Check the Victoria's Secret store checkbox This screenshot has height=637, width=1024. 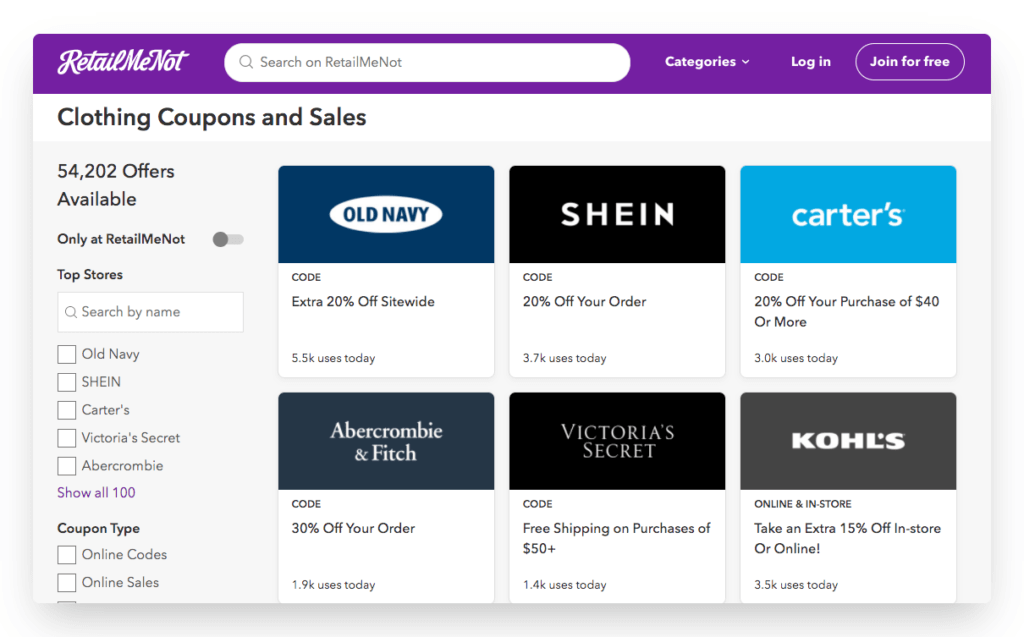67,438
